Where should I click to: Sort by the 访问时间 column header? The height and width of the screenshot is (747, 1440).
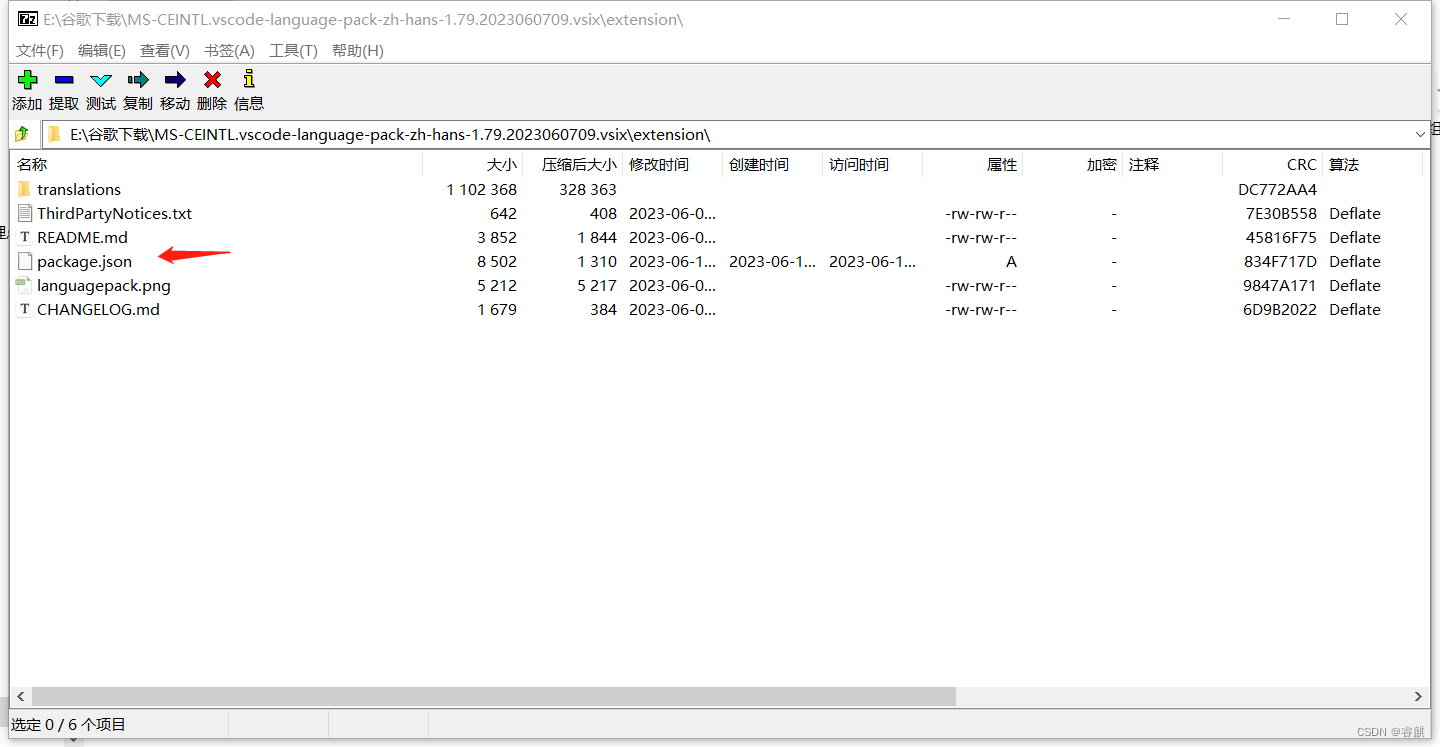click(872, 164)
